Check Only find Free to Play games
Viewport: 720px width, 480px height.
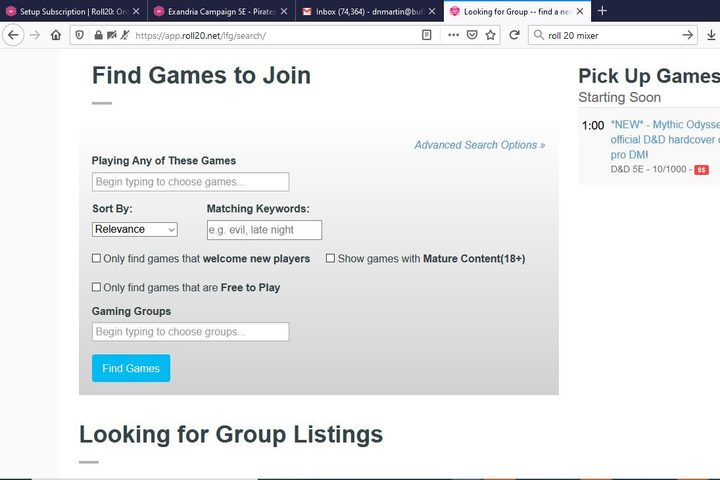pyautogui.click(x=96, y=287)
